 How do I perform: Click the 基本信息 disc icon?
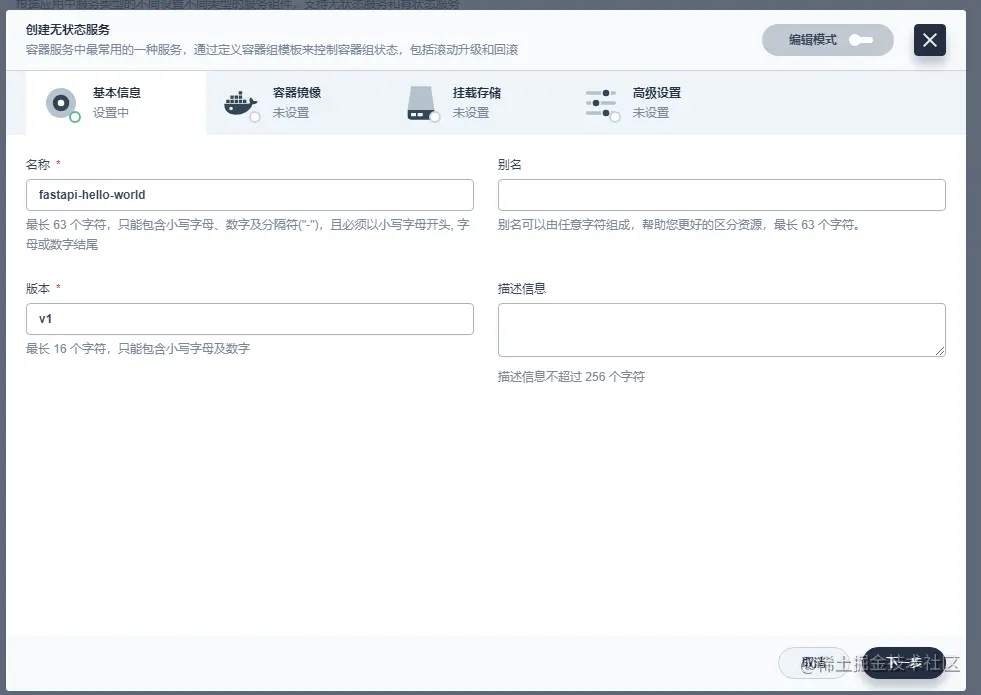point(61,103)
